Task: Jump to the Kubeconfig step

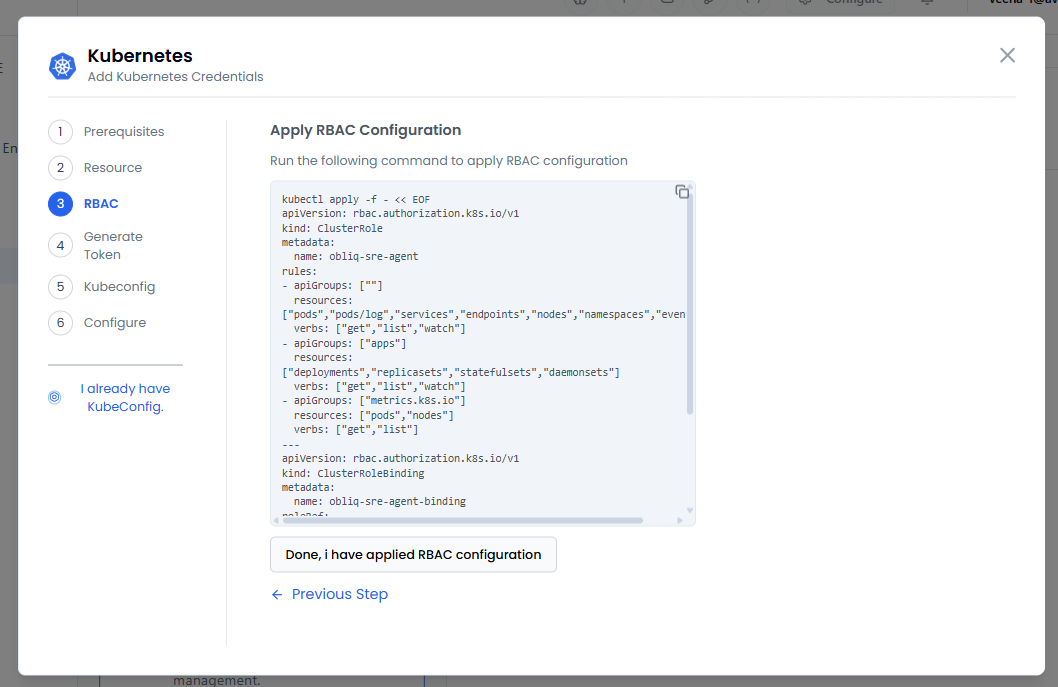Action: pyautogui.click(x=119, y=287)
